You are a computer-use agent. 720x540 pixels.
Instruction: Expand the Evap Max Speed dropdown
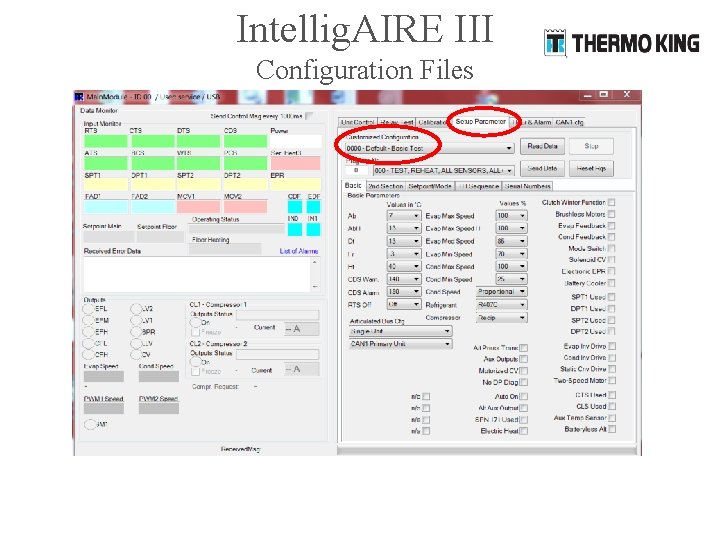511,216
